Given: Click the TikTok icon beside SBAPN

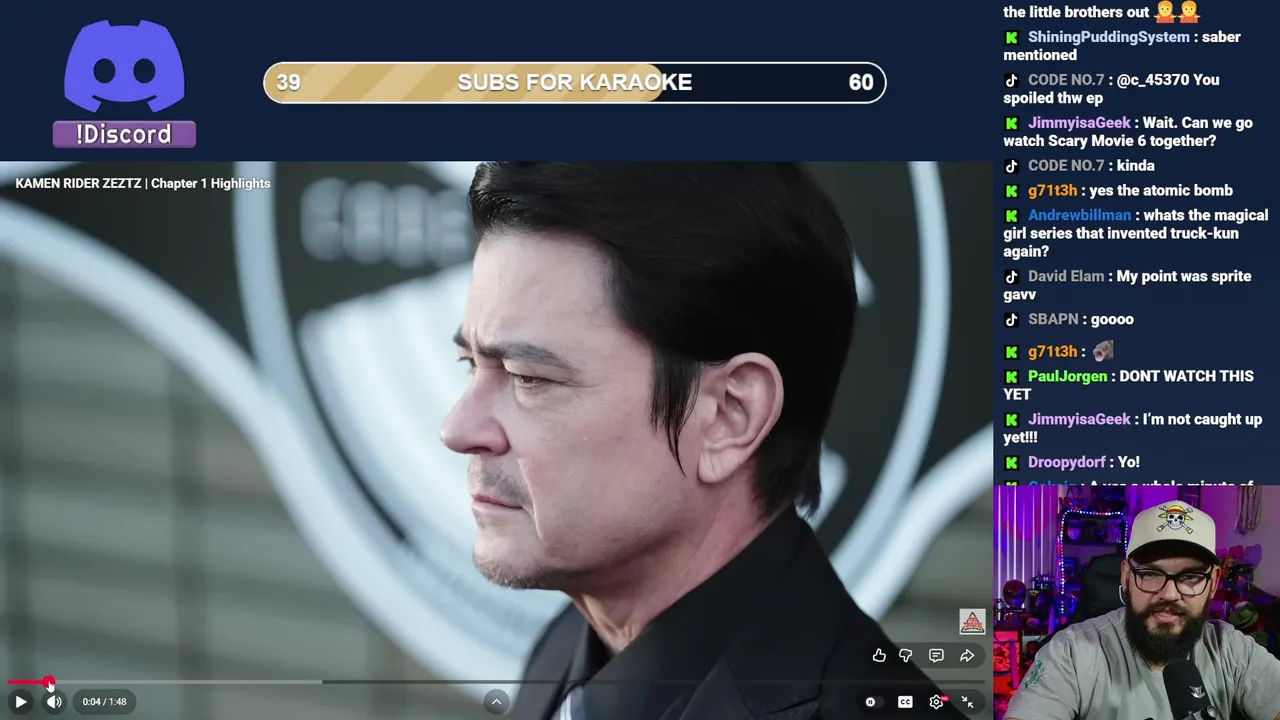Looking at the screenshot, I should pos(1011,319).
